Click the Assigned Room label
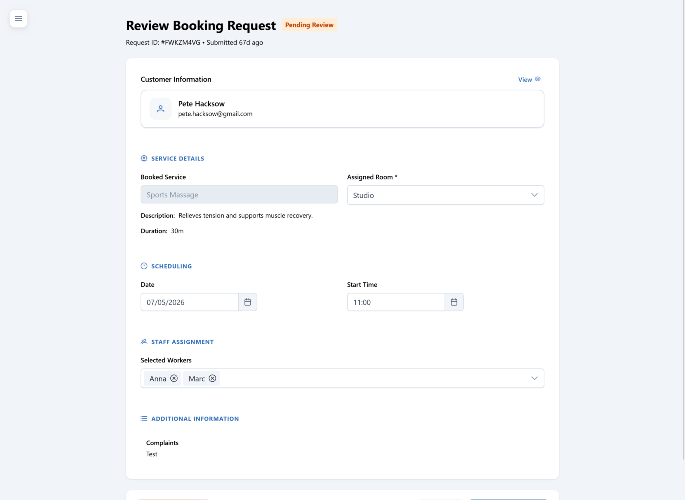The width and height of the screenshot is (685, 500). point(372,177)
